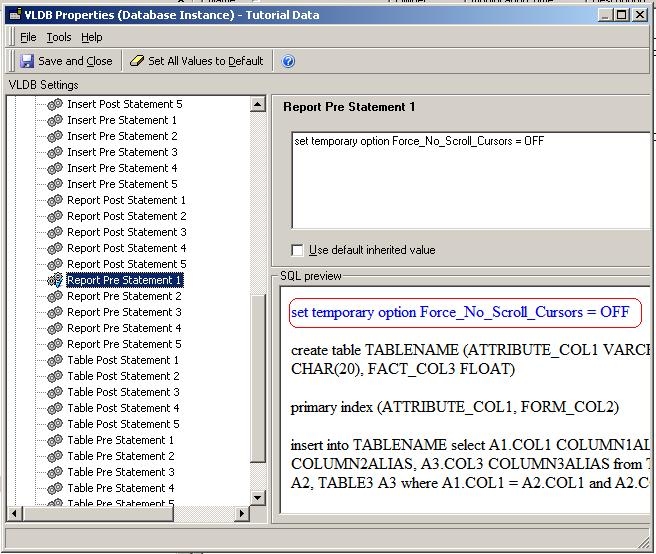Click the tree horizontal scrollbar right arrow
The image size is (656, 554).
pos(242,513)
